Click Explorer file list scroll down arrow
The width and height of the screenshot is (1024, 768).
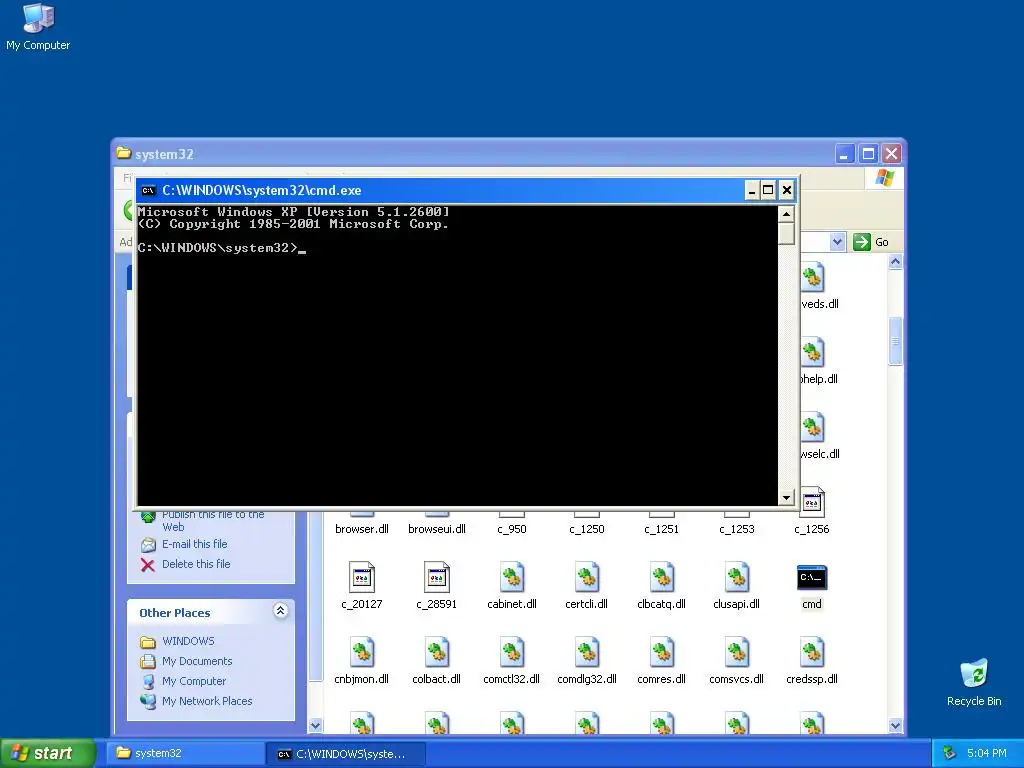895,726
